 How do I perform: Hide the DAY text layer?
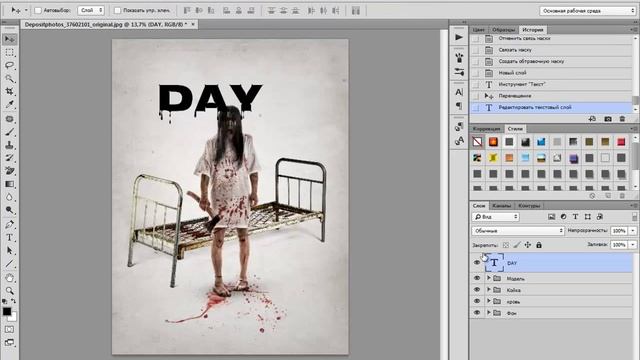476,263
